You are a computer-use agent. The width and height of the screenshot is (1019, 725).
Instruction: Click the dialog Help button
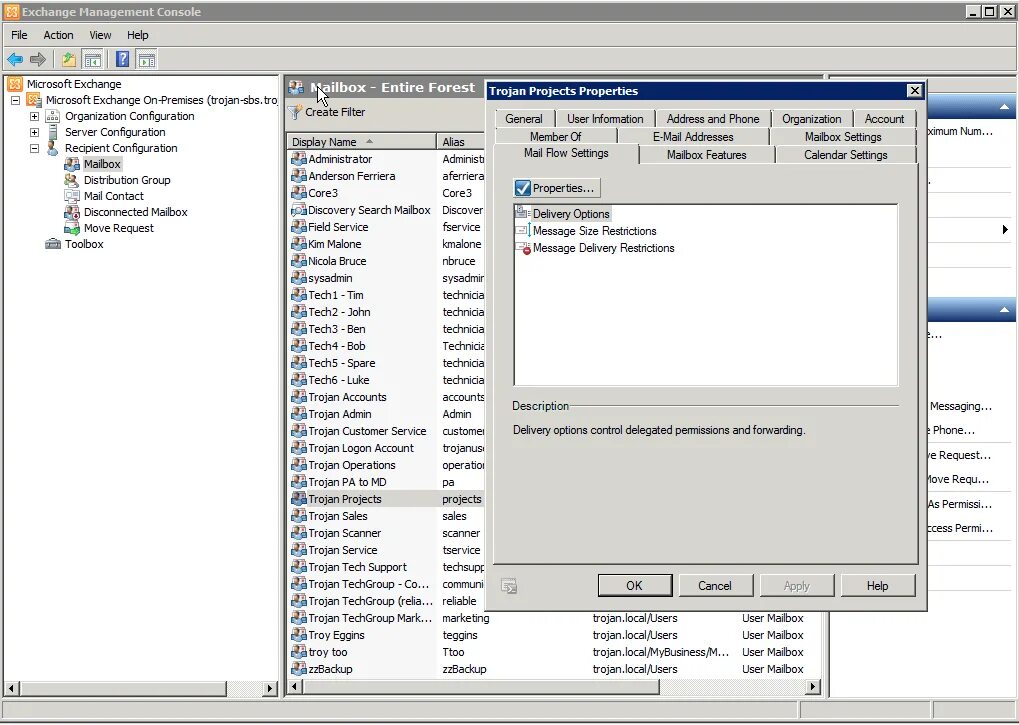click(x=877, y=585)
